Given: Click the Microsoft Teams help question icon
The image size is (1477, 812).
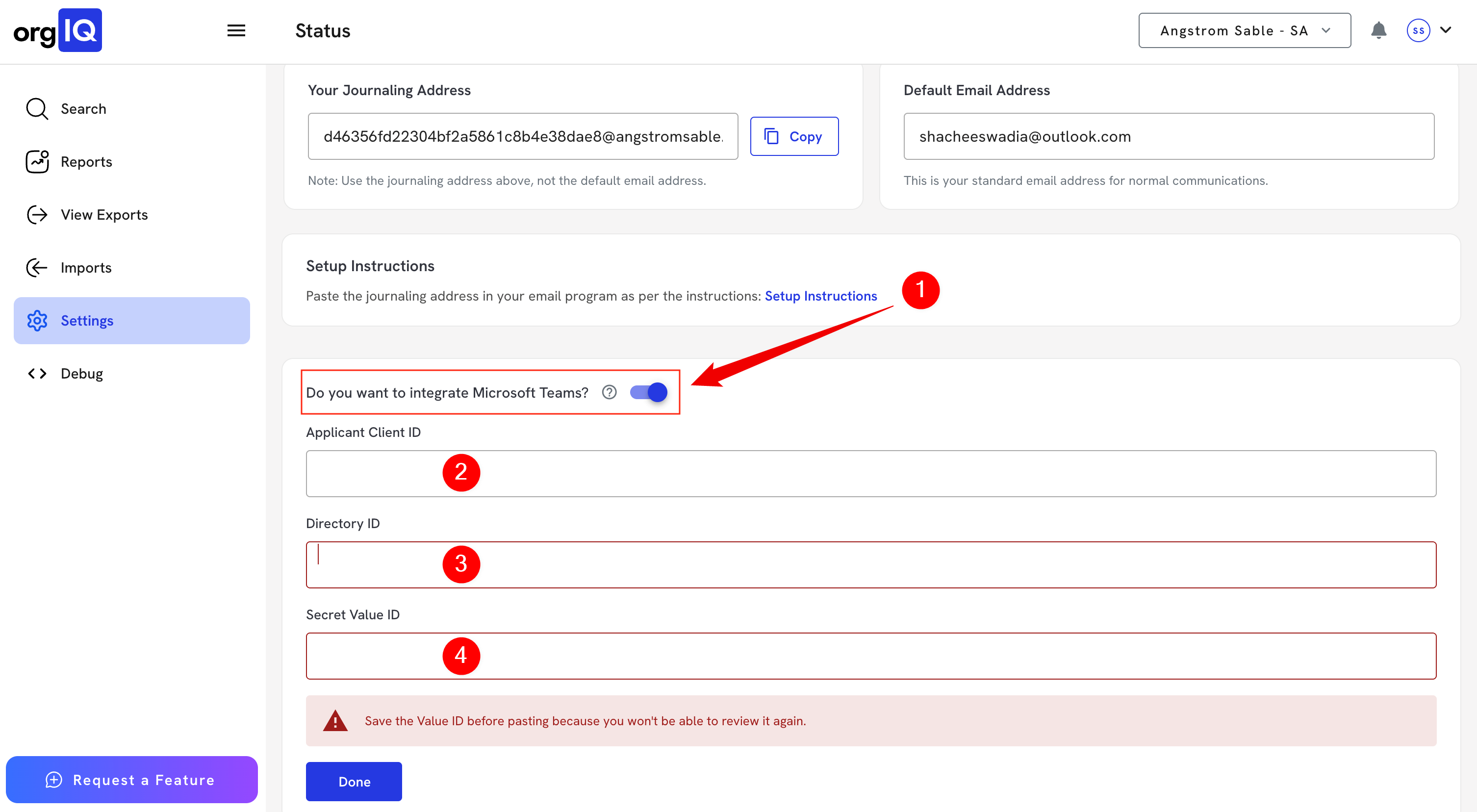Looking at the screenshot, I should [x=610, y=392].
